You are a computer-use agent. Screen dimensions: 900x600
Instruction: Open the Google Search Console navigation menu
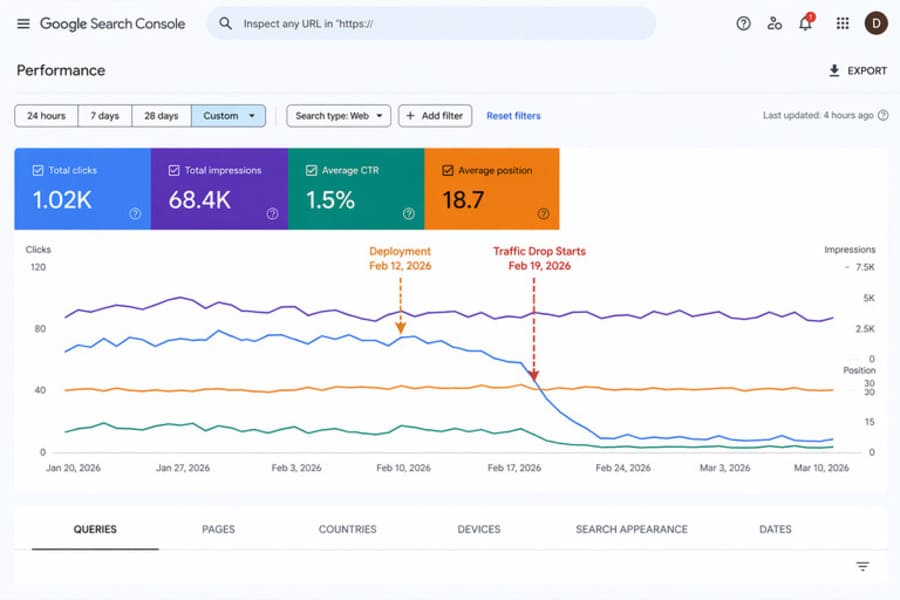[23, 23]
